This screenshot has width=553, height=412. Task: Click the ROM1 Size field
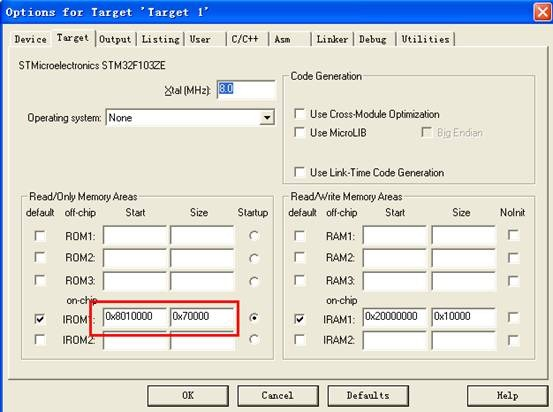[x=202, y=235]
